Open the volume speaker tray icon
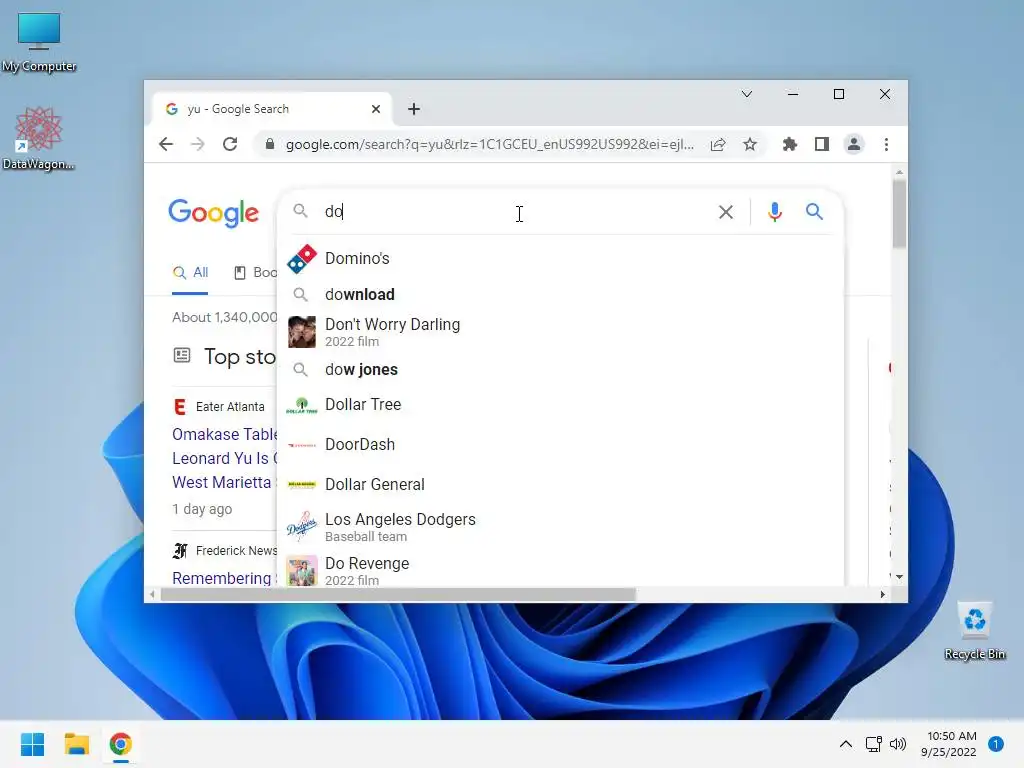This screenshot has width=1024, height=768. point(898,744)
